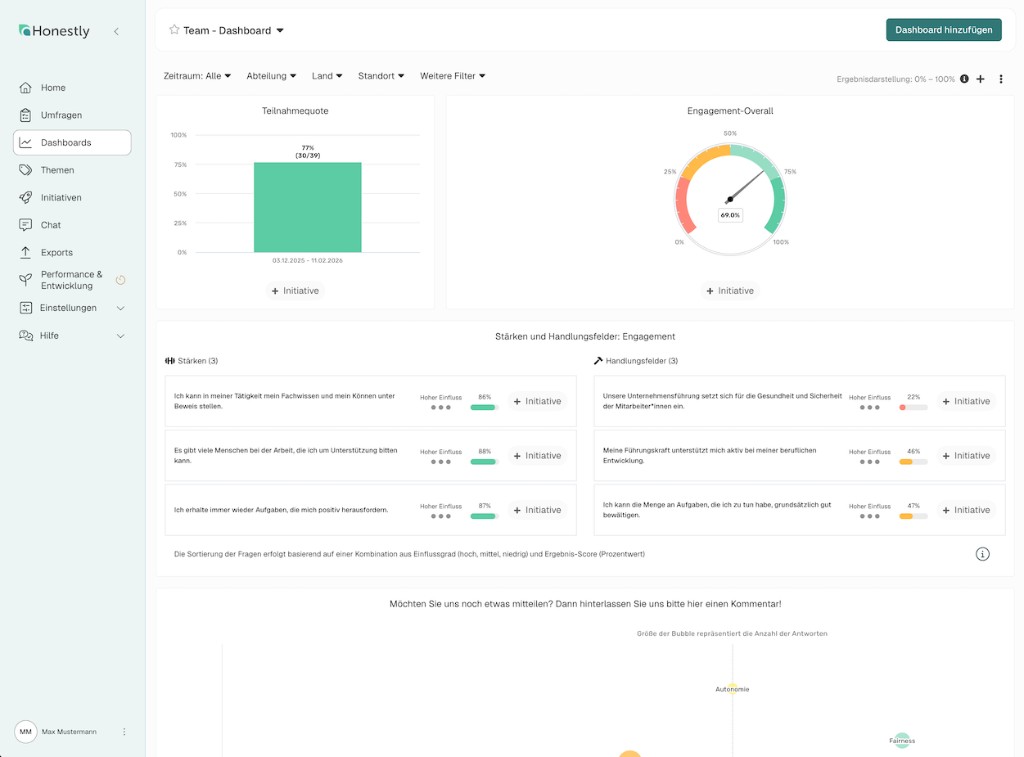Open the Weitere Filter menu
The image size is (1024, 757).
point(453,75)
